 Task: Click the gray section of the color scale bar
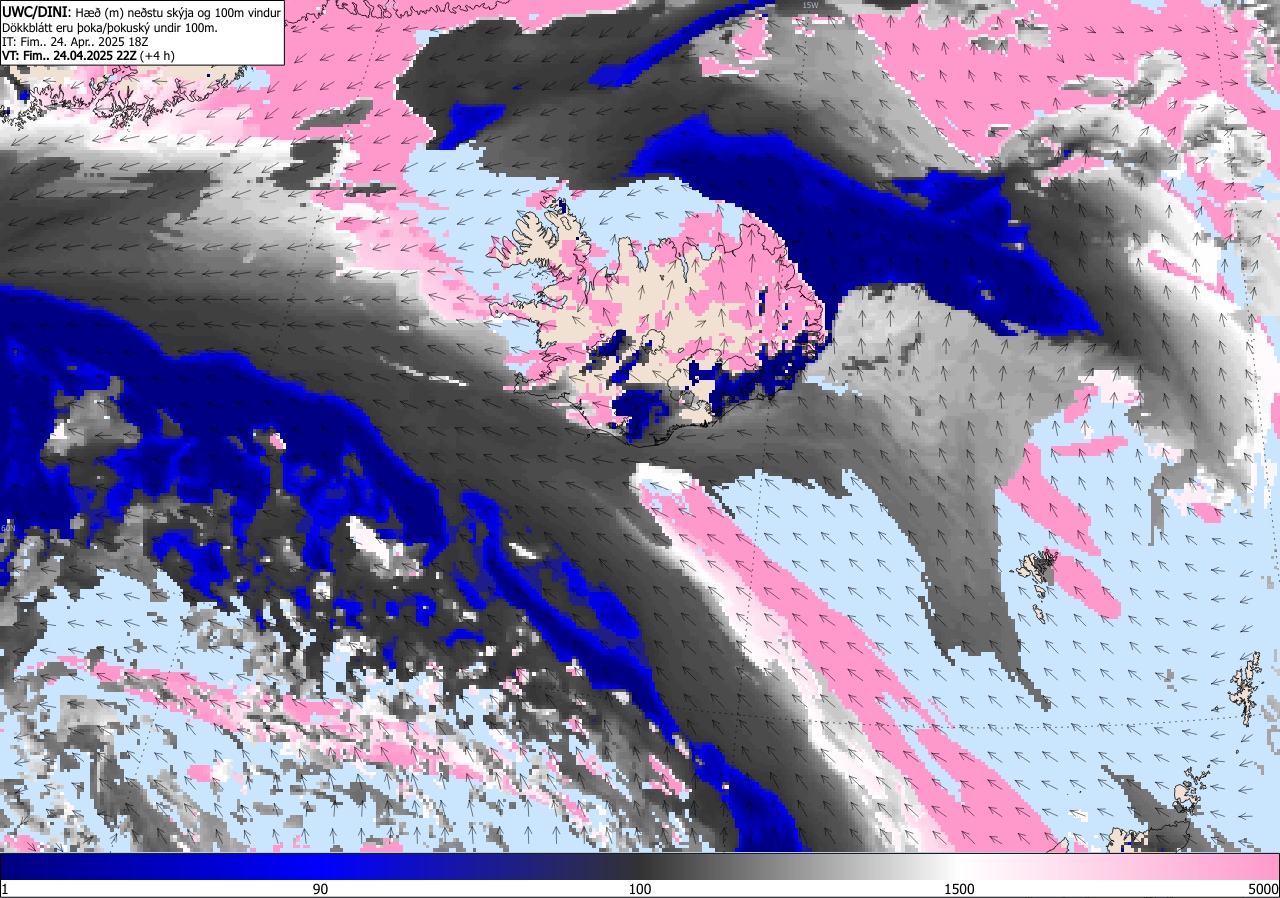coord(760,866)
